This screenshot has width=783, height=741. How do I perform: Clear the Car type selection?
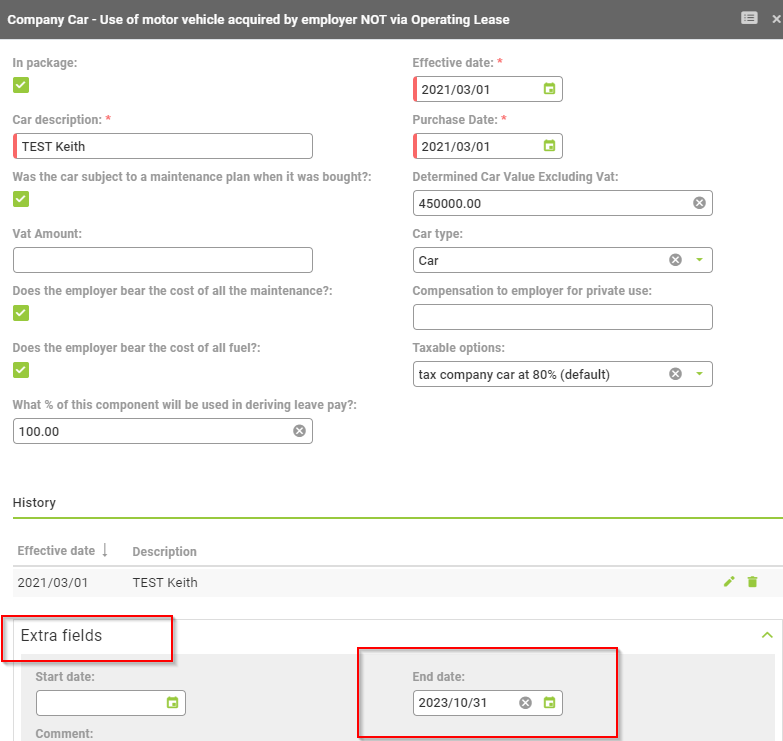pos(675,260)
